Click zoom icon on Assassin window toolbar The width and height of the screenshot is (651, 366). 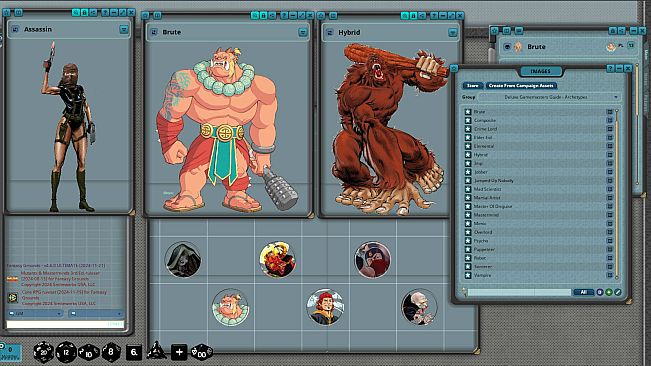76,13
